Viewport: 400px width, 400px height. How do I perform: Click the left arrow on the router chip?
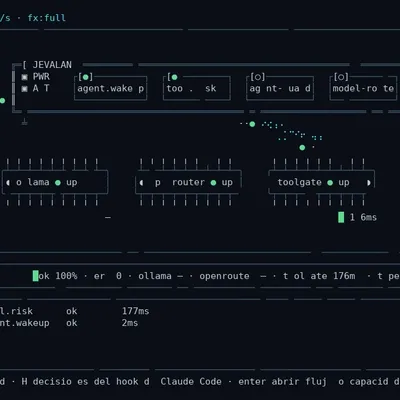[141, 183]
